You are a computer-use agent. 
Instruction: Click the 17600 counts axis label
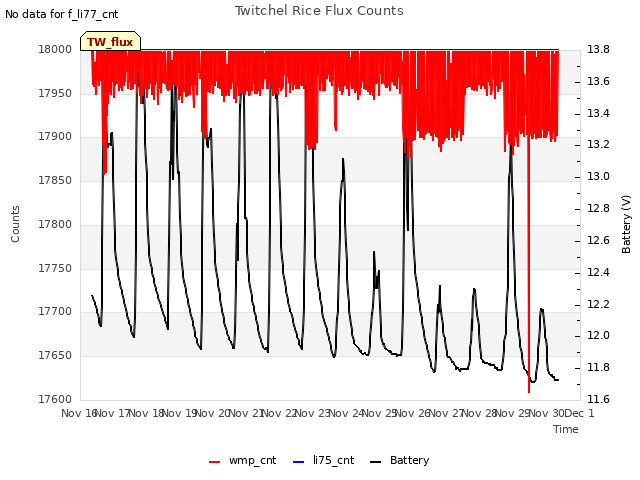tap(55, 399)
